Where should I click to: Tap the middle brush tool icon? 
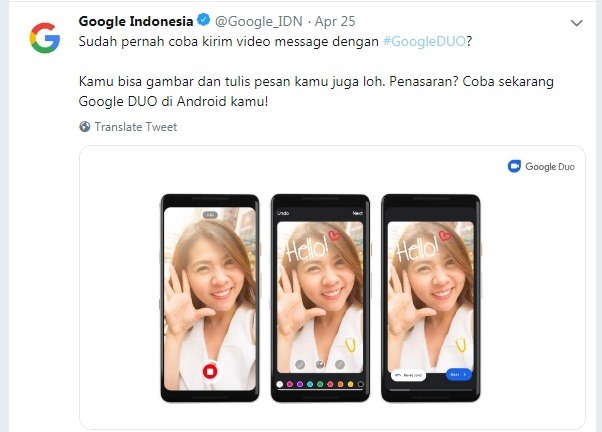coord(320,364)
